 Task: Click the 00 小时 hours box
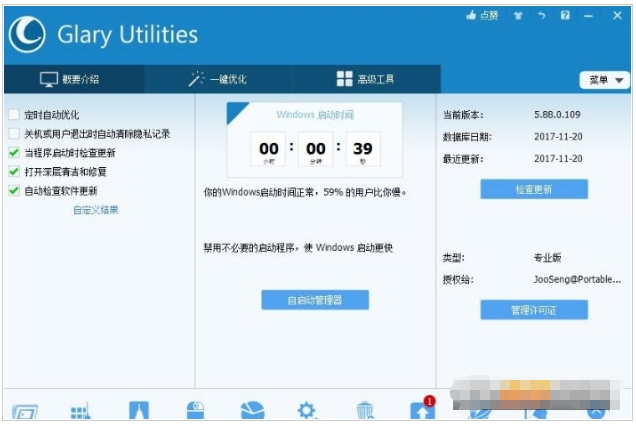click(269, 149)
